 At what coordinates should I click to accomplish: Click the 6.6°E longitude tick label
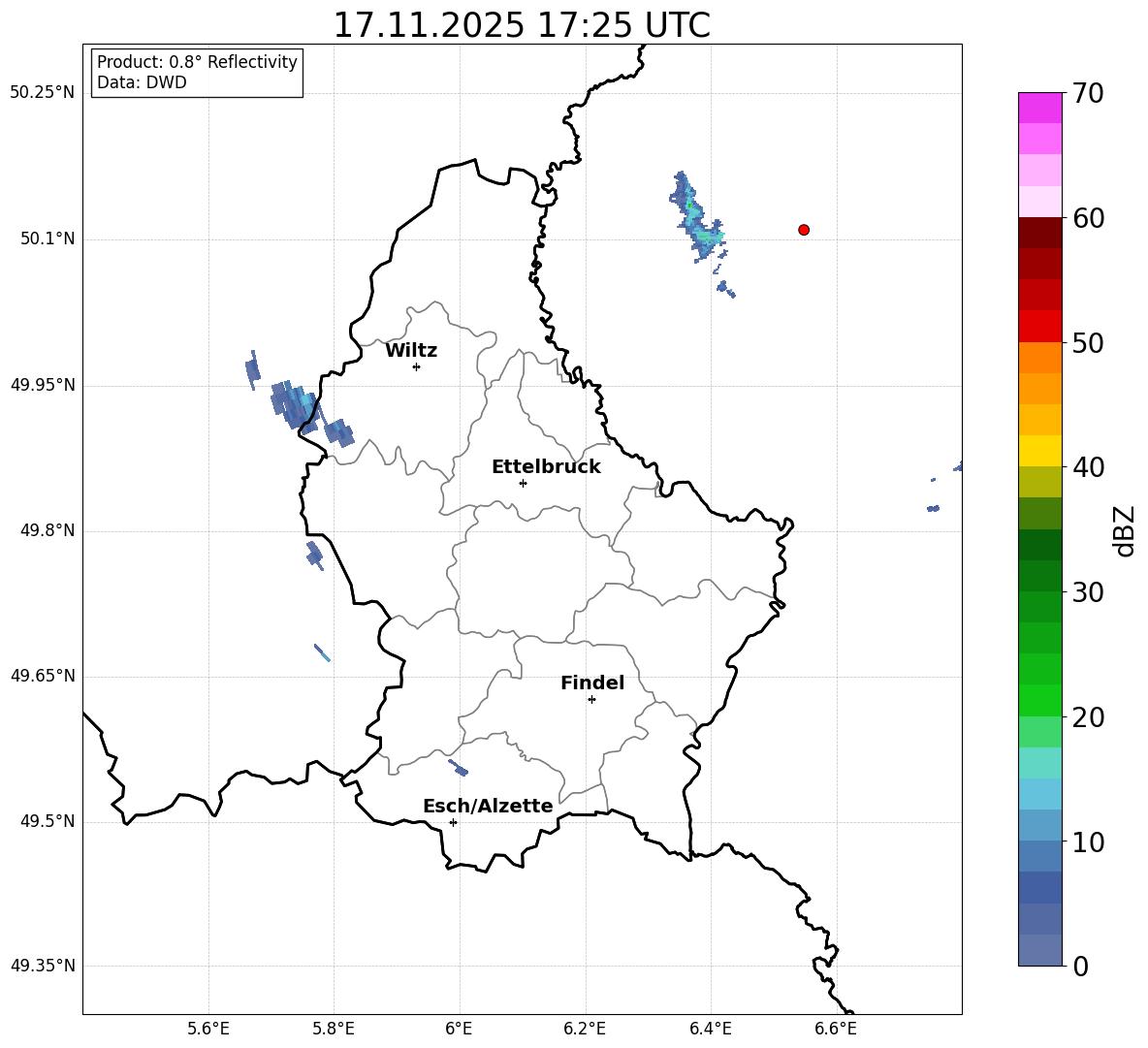pos(836,1029)
